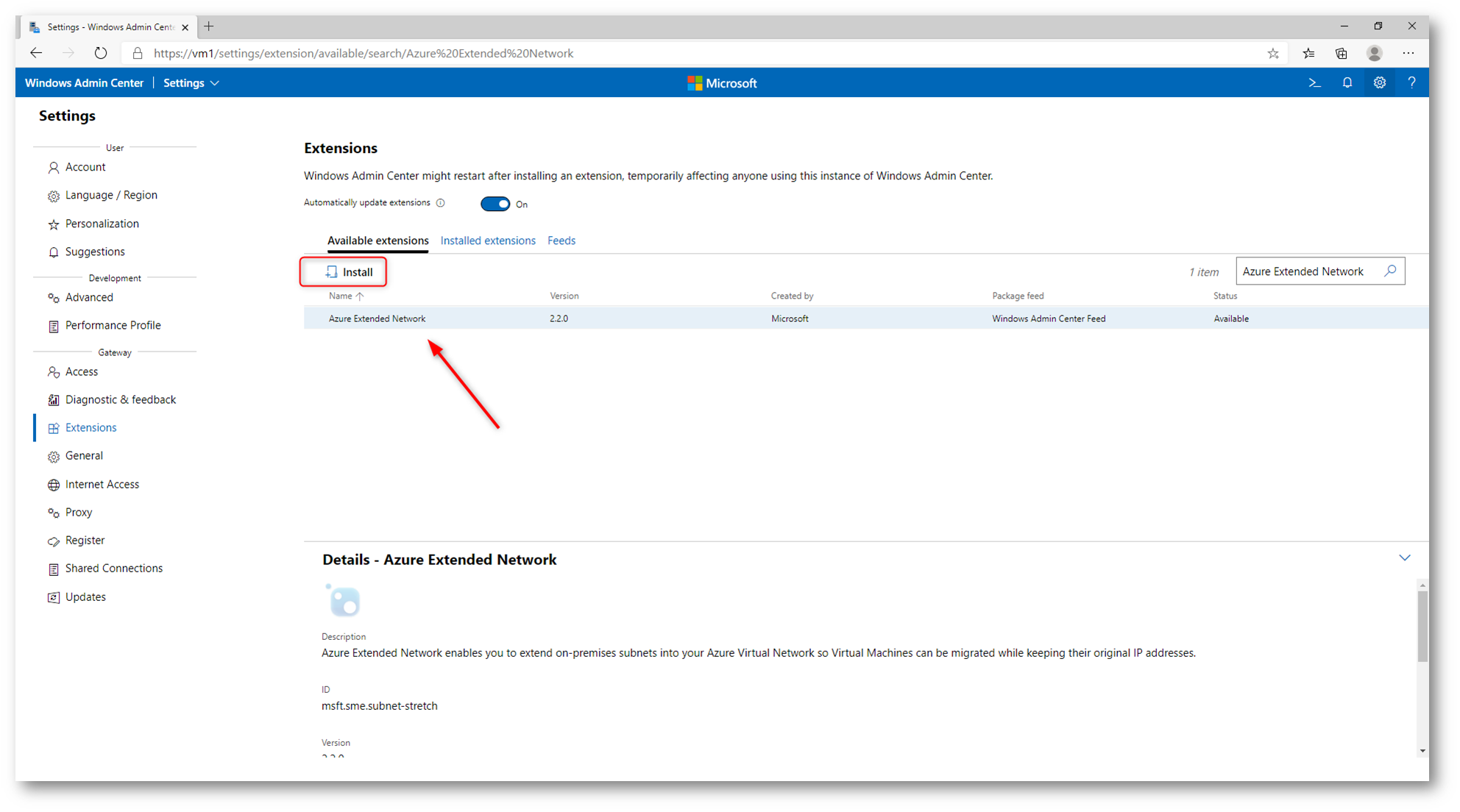1460x812 pixels.
Task: Add page to favorites star icon
Action: 1273,53
